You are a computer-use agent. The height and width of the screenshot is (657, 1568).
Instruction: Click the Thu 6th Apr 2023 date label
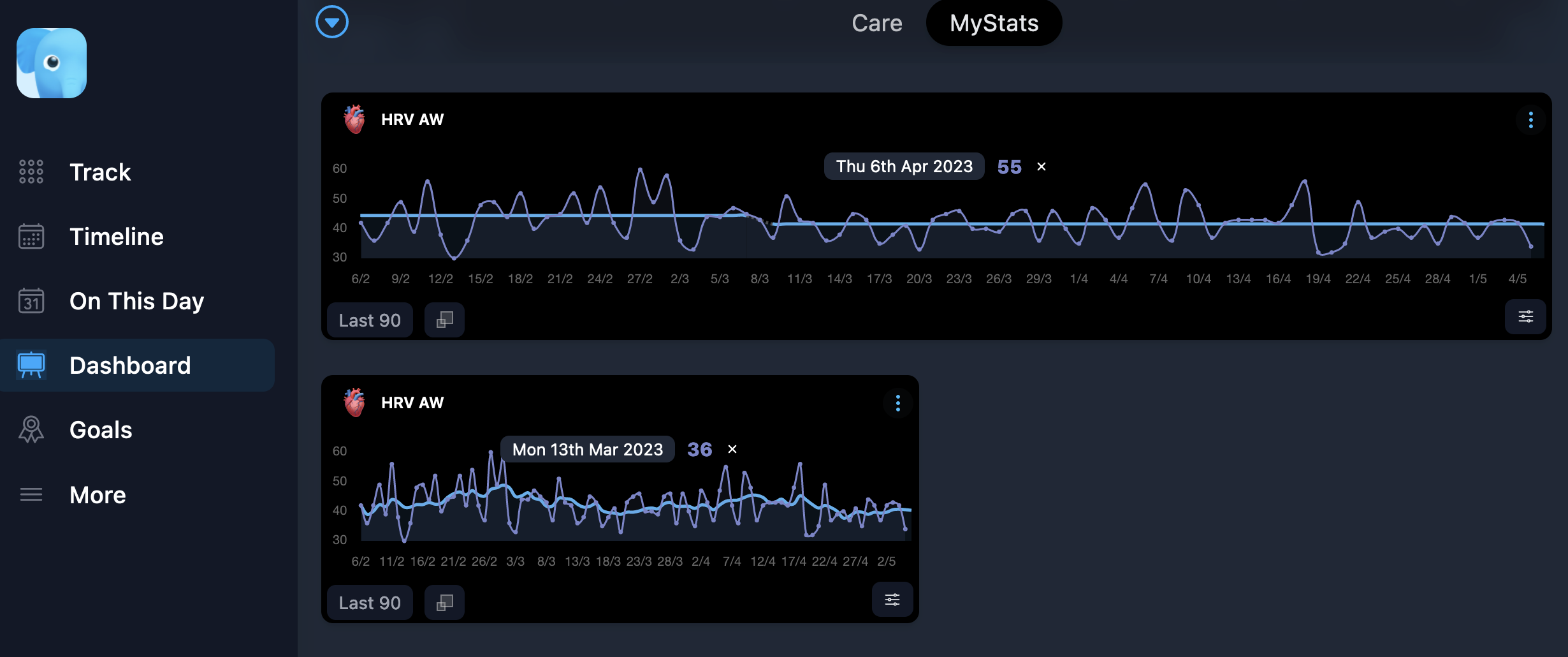pyautogui.click(x=904, y=166)
